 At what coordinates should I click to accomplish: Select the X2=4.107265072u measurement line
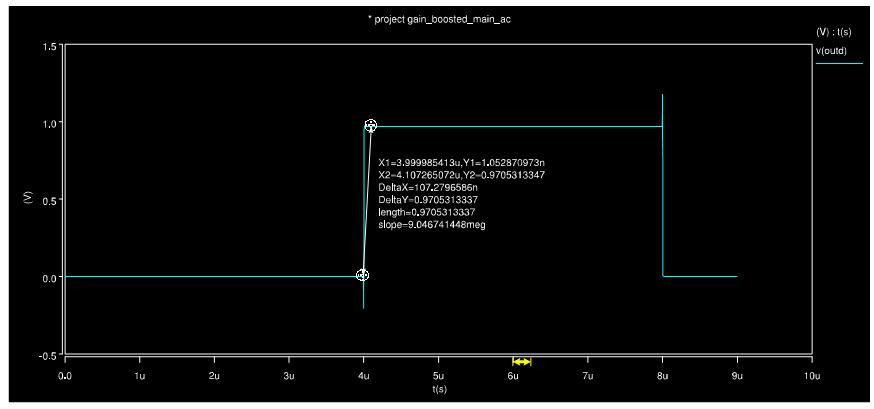[x=462, y=175]
